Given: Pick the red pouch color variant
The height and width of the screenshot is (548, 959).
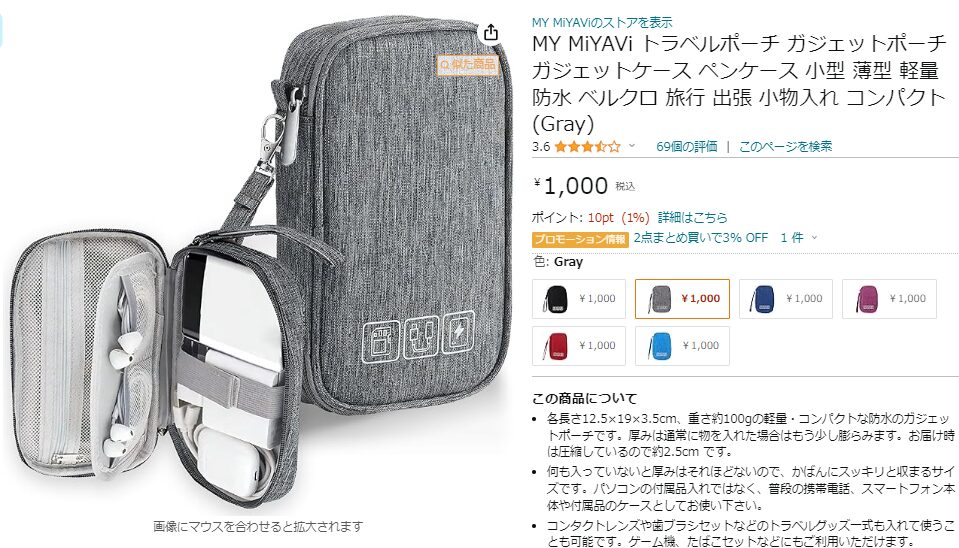Looking at the screenshot, I should click(579, 346).
